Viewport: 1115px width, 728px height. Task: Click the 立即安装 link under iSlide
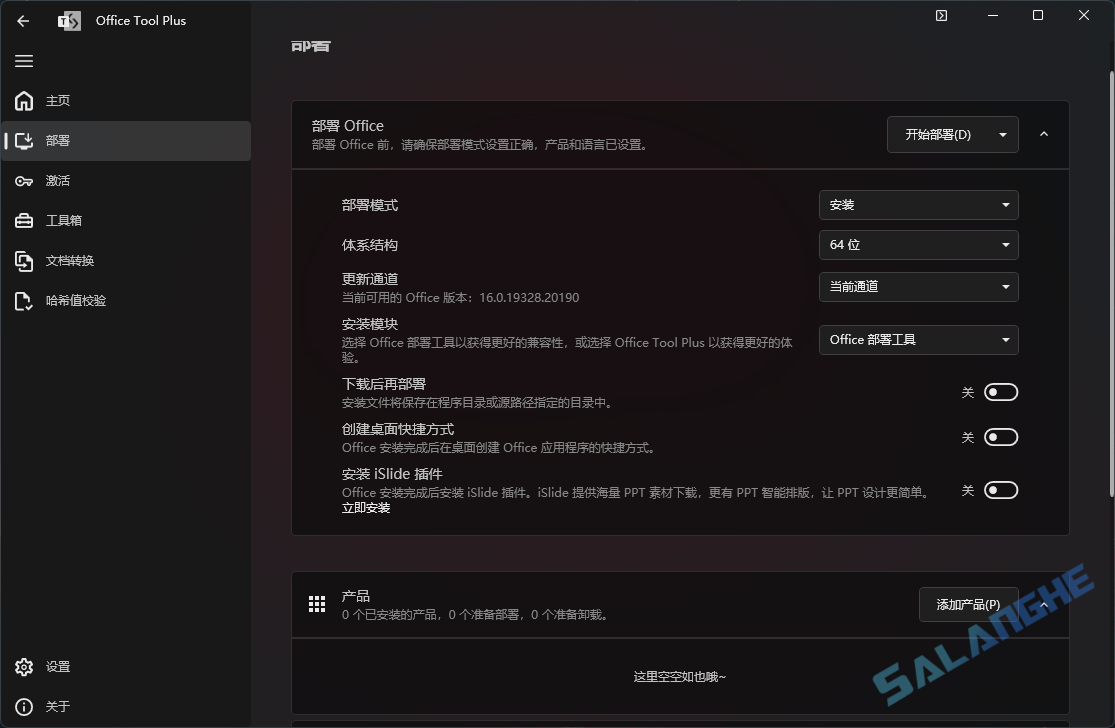[366, 507]
